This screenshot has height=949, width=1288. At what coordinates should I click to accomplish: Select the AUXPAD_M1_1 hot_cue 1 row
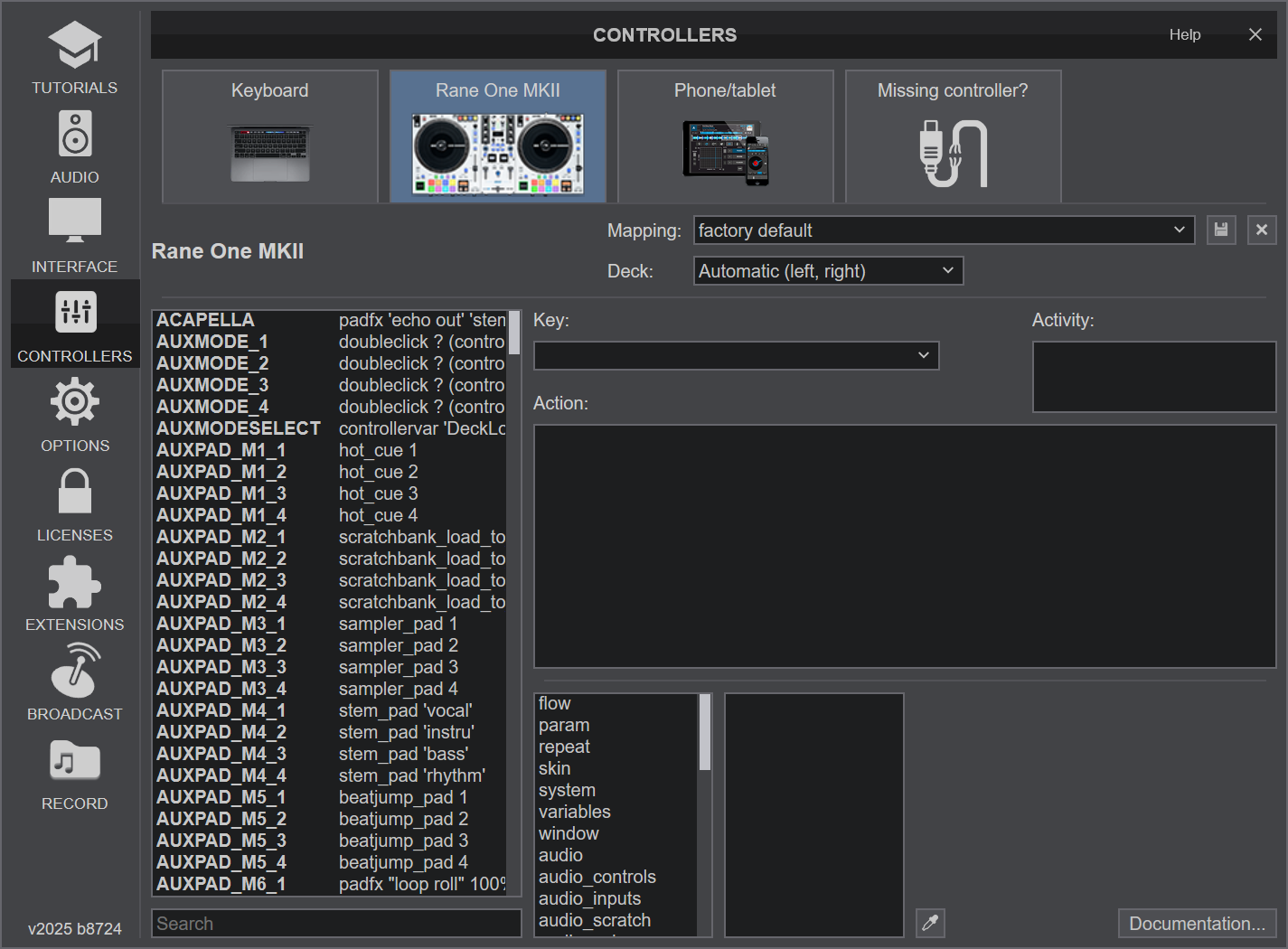[x=331, y=450]
